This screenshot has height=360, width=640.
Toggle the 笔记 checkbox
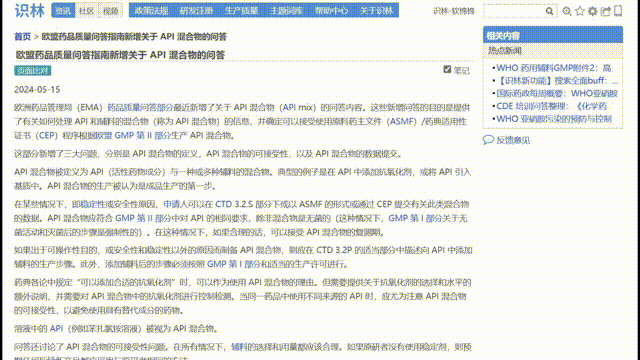click(447, 70)
